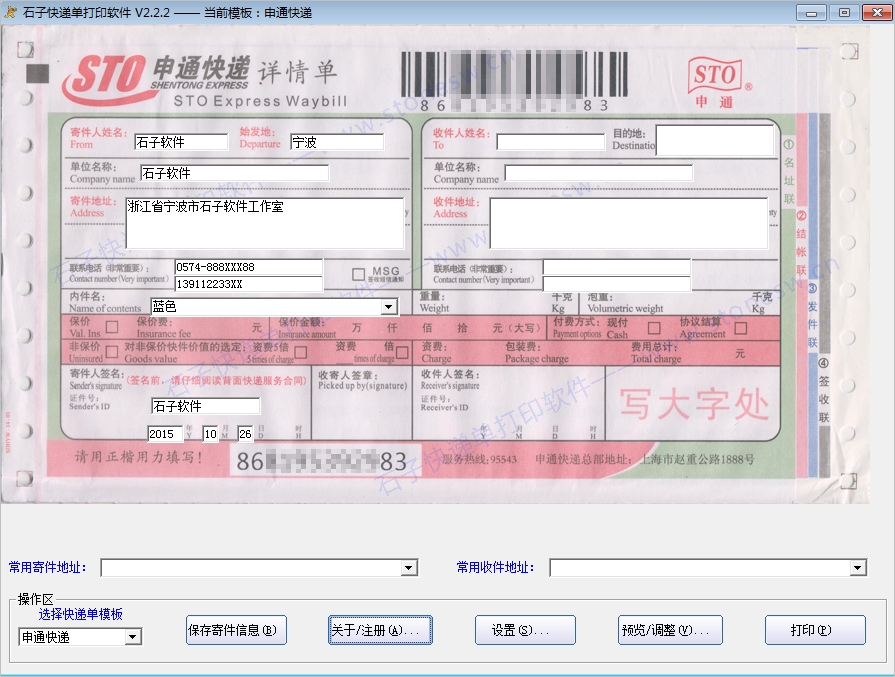Focus the 寄件人姓名 sender name field

pos(181,142)
